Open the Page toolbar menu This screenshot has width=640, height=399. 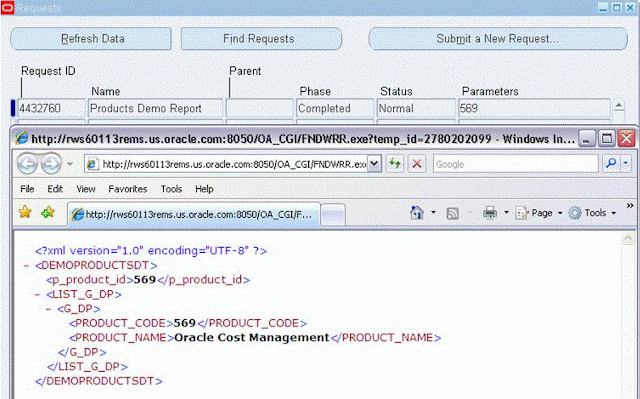tap(539, 213)
